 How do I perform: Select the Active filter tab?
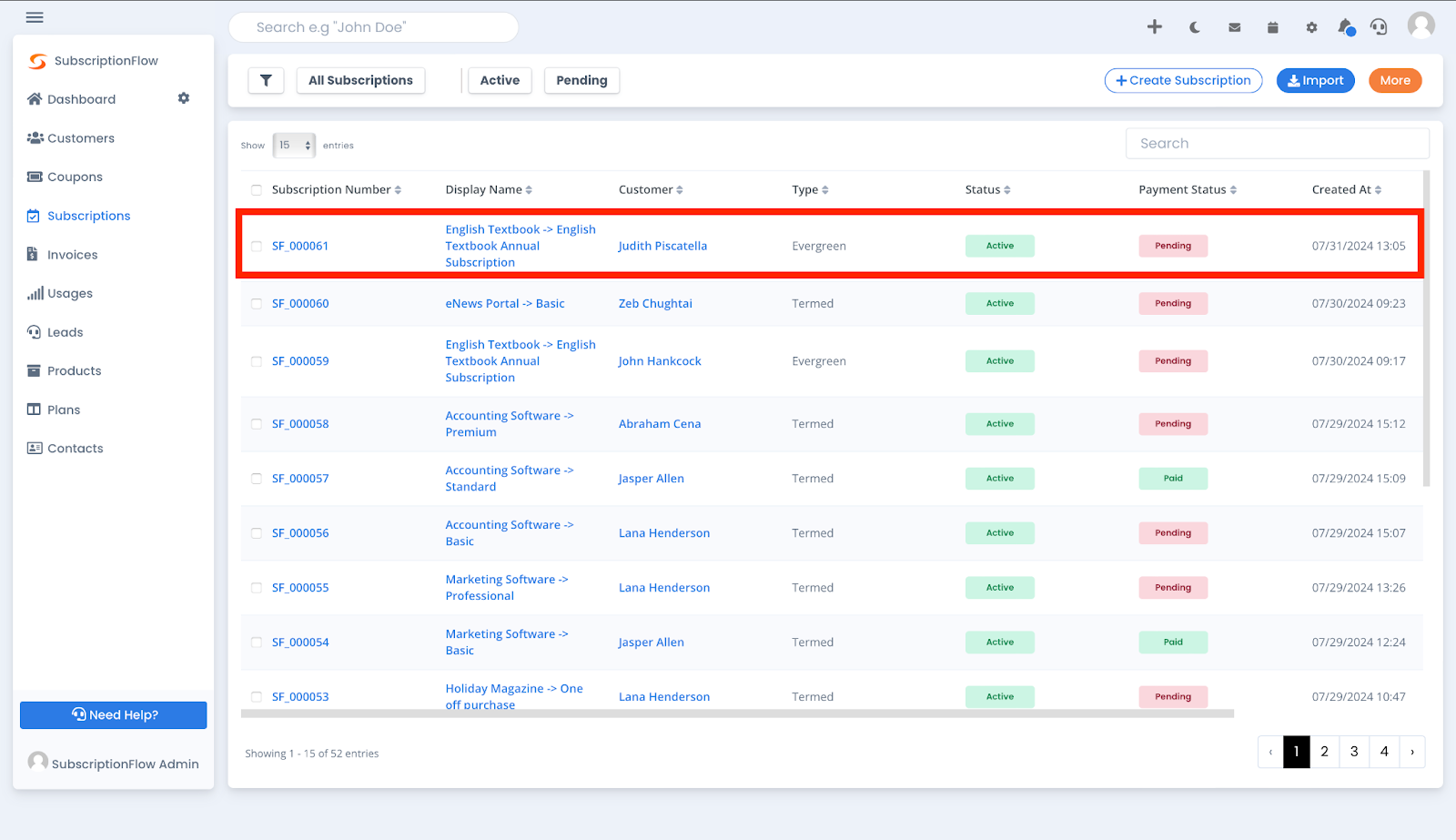click(500, 80)
